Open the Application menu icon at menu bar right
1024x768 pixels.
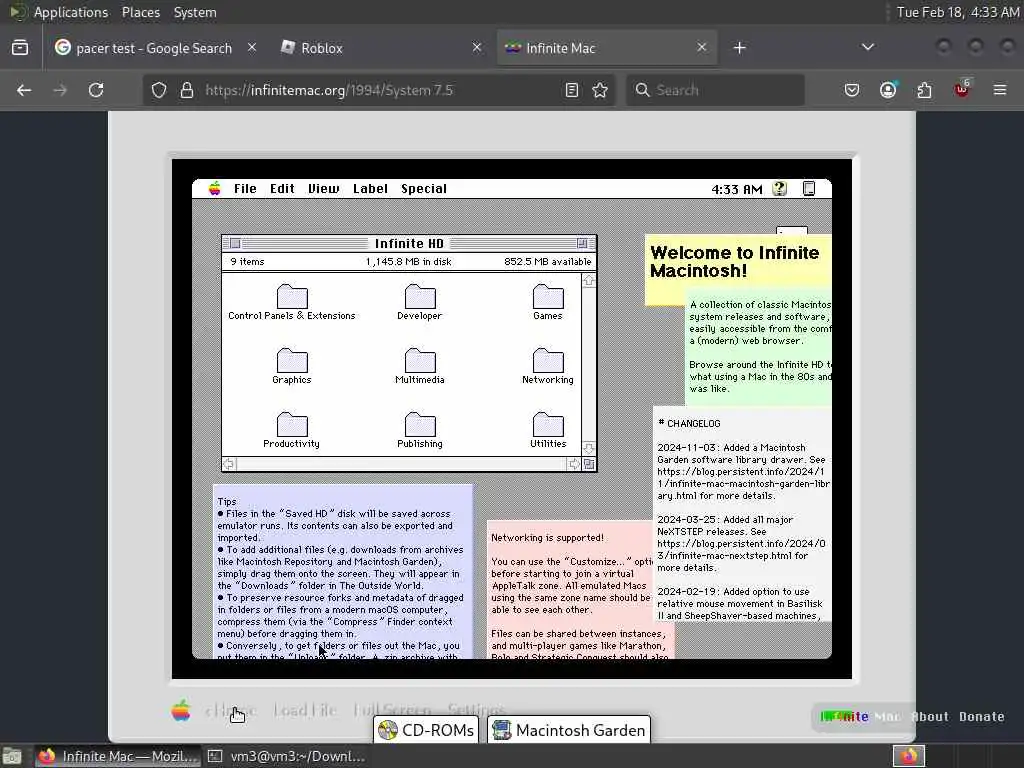808,189
